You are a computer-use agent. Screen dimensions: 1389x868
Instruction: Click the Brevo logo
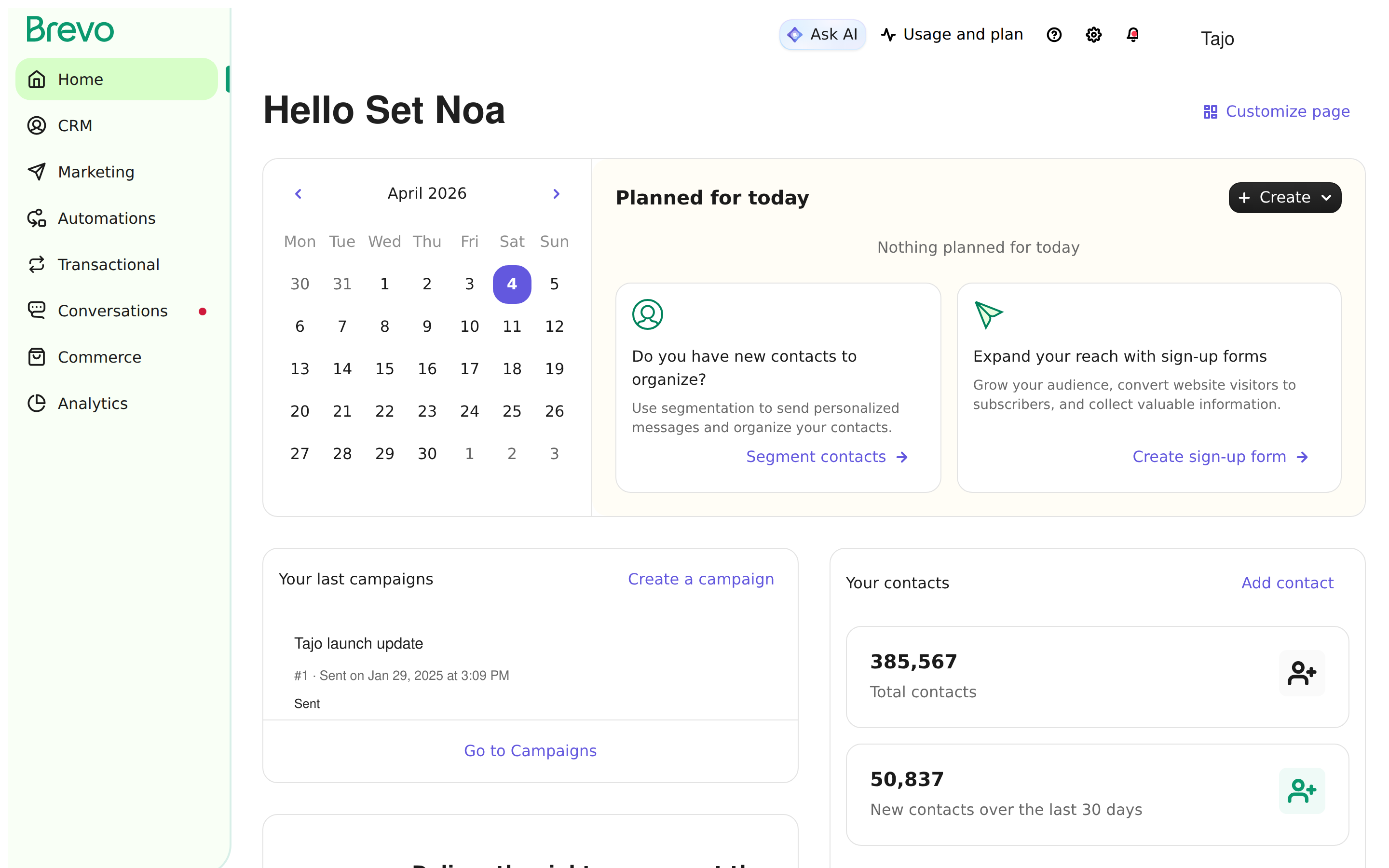70,29
